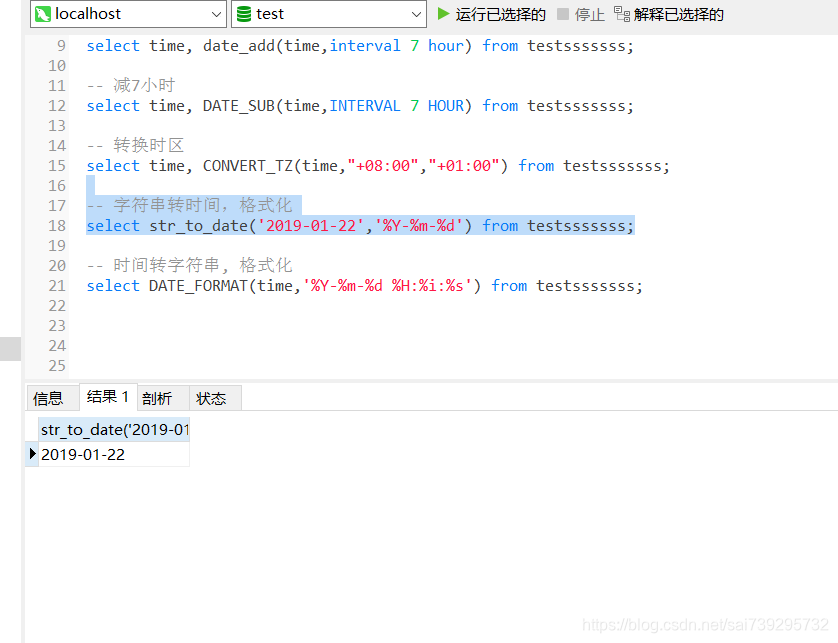Screen dimensions: 838x643
Task: Click the str_to_date column header
Action: pyautogui.click(x=110, y=429)
